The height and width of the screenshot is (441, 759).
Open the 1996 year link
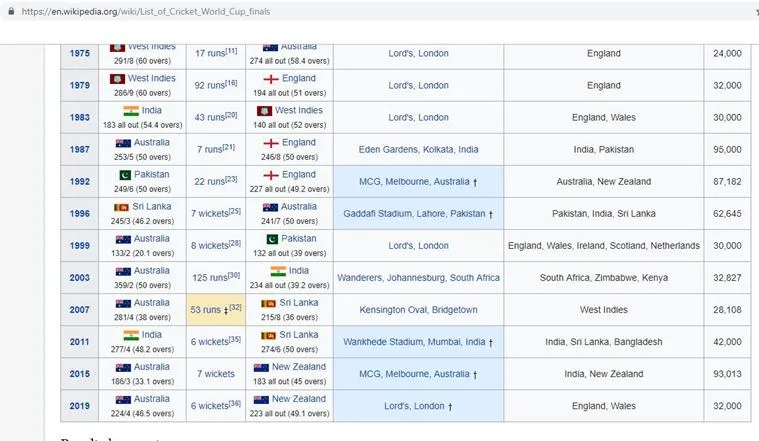click(79, 213)
